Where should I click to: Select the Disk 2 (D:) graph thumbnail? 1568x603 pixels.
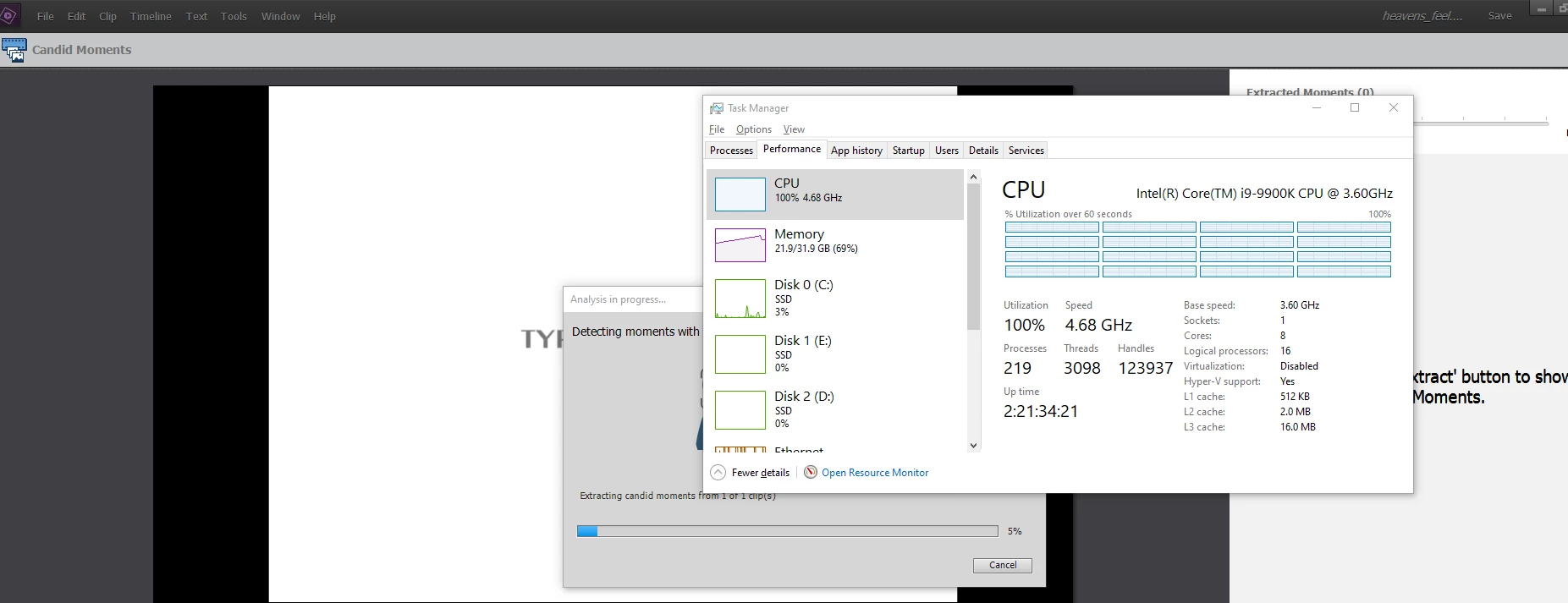[740, 410]
